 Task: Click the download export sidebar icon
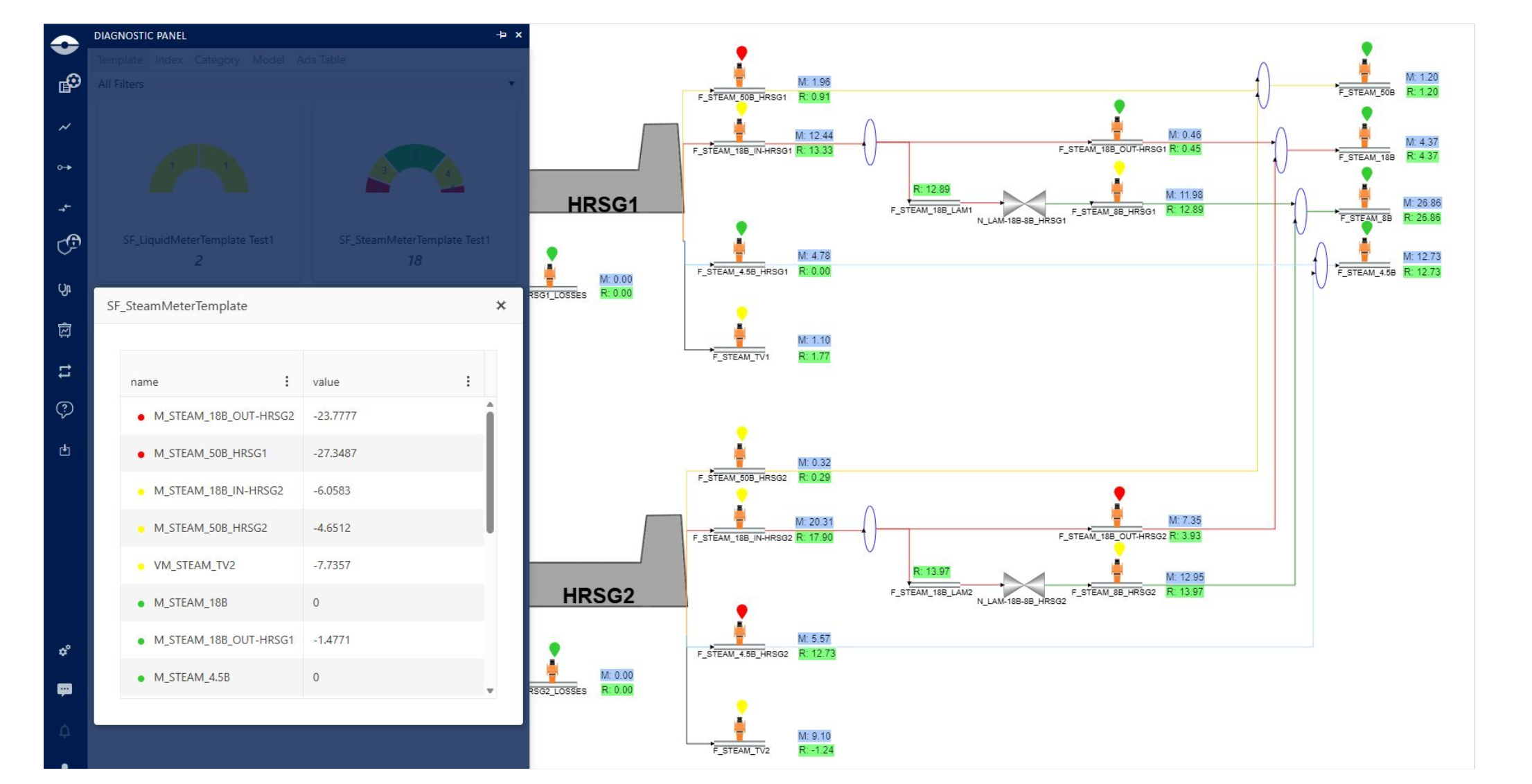[64, 450]
